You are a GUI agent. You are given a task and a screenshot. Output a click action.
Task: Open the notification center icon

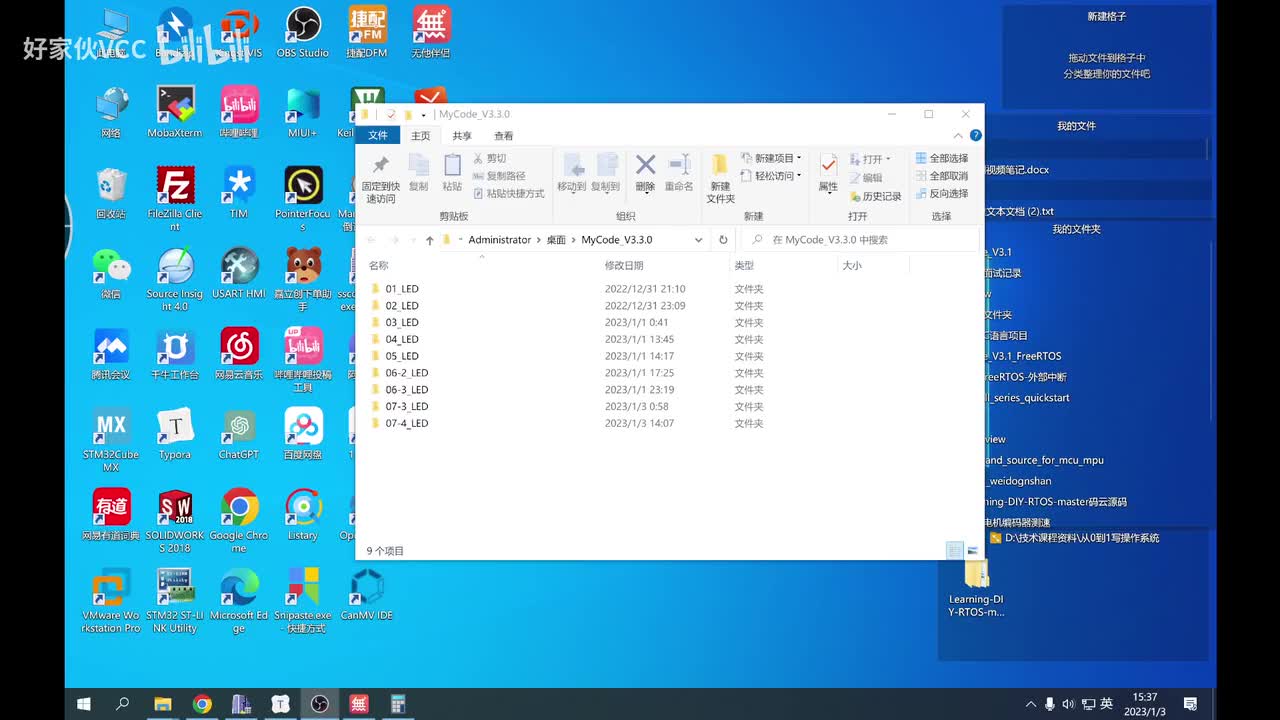click(x=1190, y=704)
